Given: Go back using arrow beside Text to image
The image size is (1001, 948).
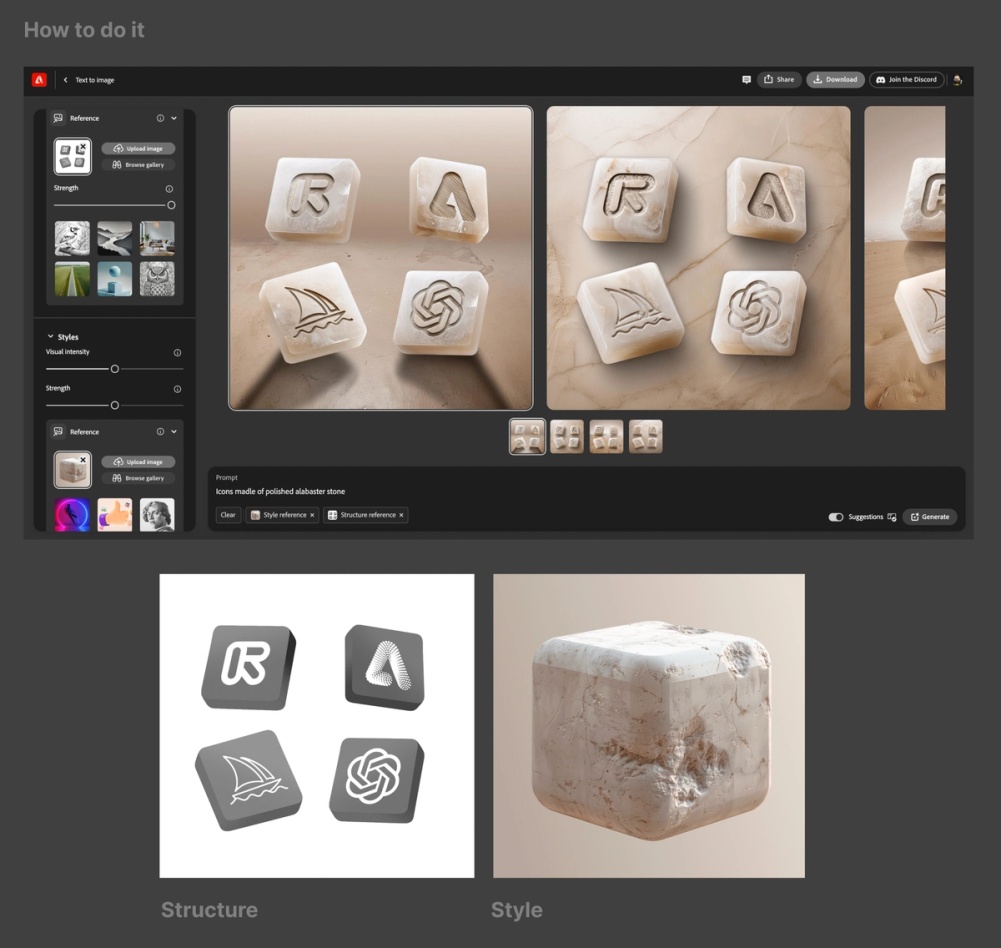Looking at the screenshot, I should (65, 80).
